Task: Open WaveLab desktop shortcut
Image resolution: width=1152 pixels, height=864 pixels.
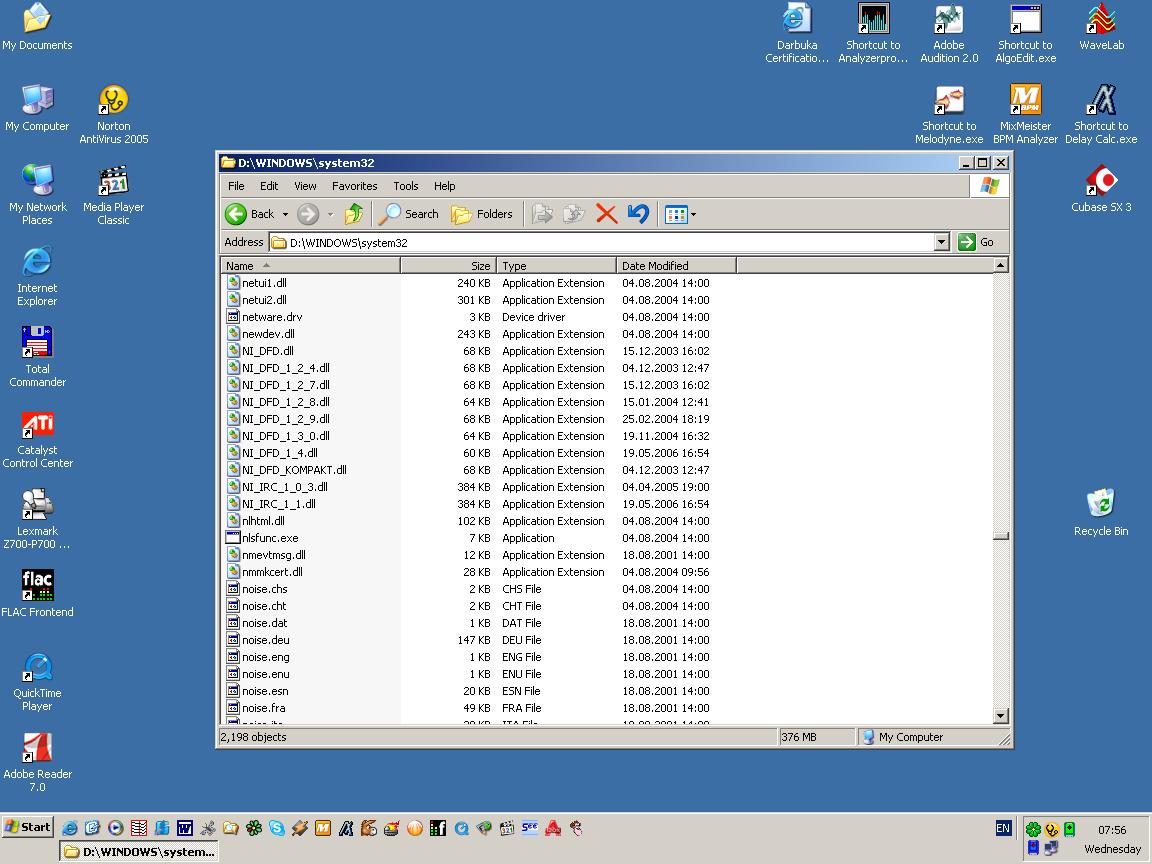Action: [1101, 20]
